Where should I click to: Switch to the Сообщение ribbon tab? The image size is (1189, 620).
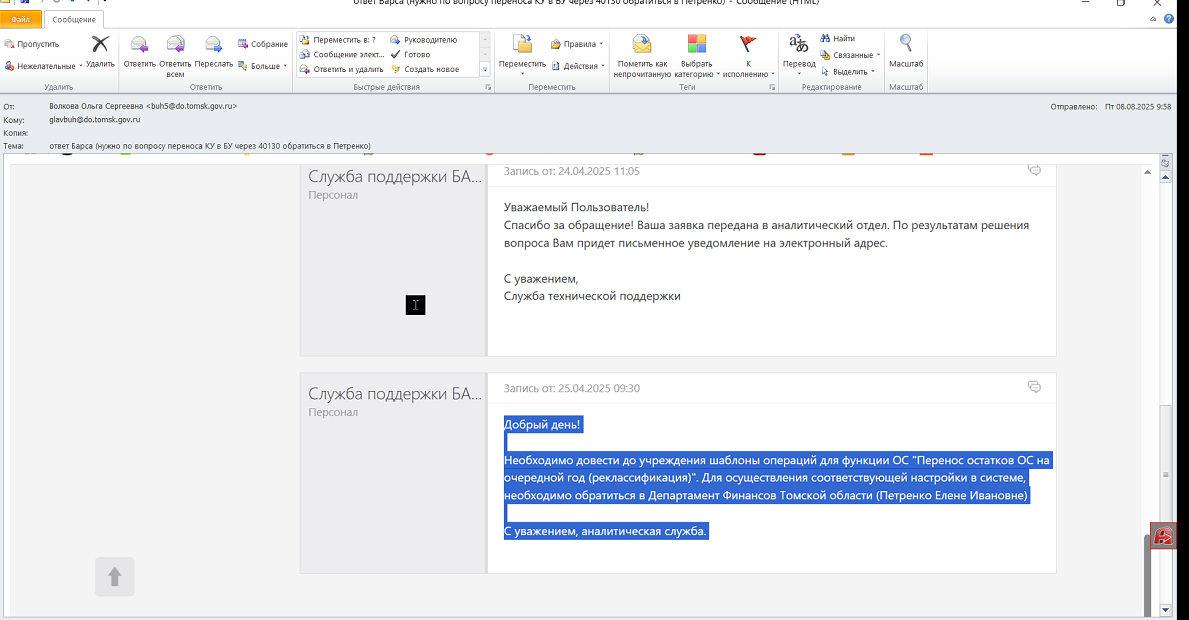pyautogui.click(x=74, y=19)
